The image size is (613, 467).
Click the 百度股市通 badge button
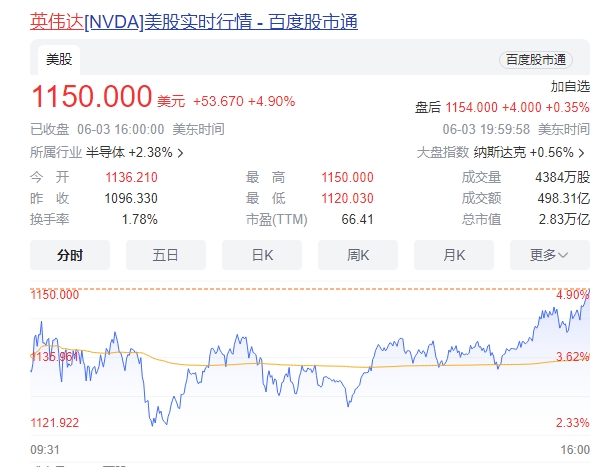(536, 60)
